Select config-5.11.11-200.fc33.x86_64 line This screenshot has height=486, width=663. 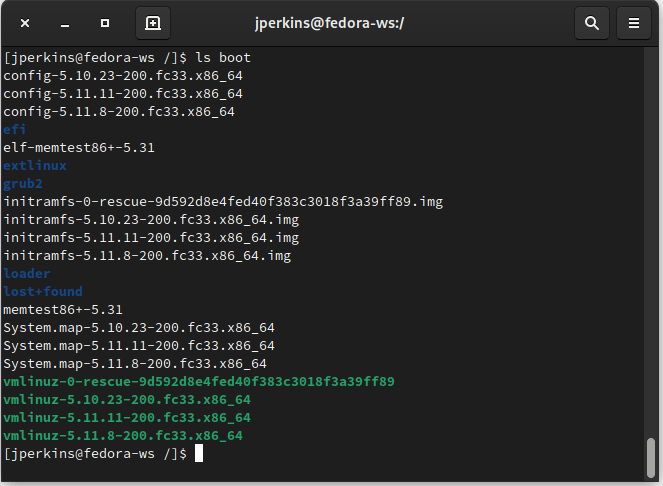123,93
